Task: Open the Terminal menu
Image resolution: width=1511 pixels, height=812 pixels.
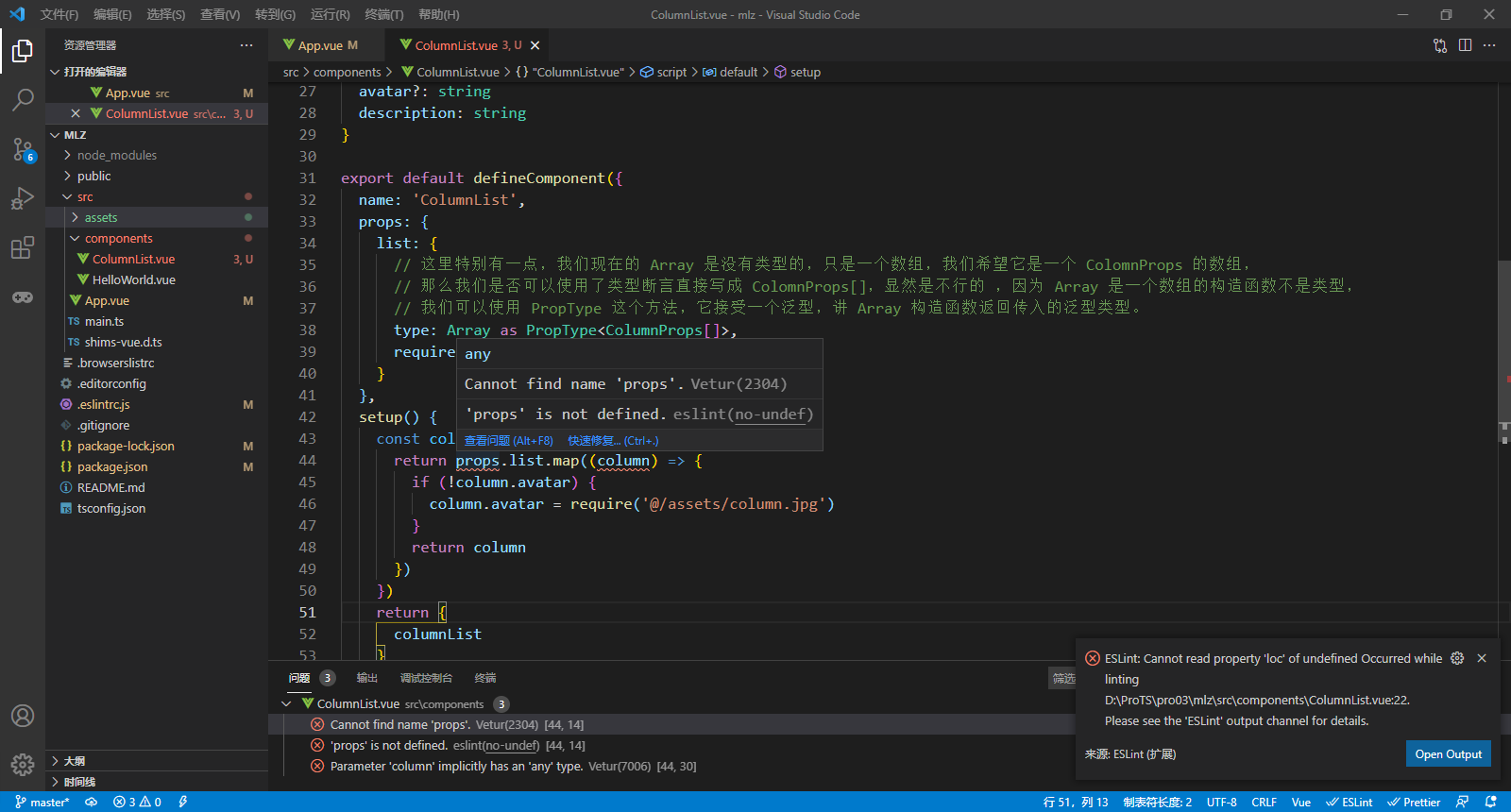Action: 384,14
